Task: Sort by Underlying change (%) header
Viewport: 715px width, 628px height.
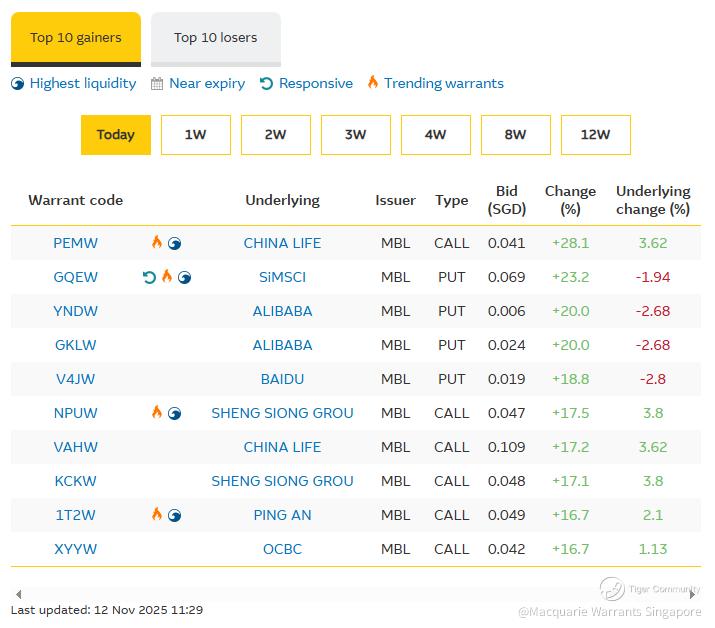Action: 653,200
